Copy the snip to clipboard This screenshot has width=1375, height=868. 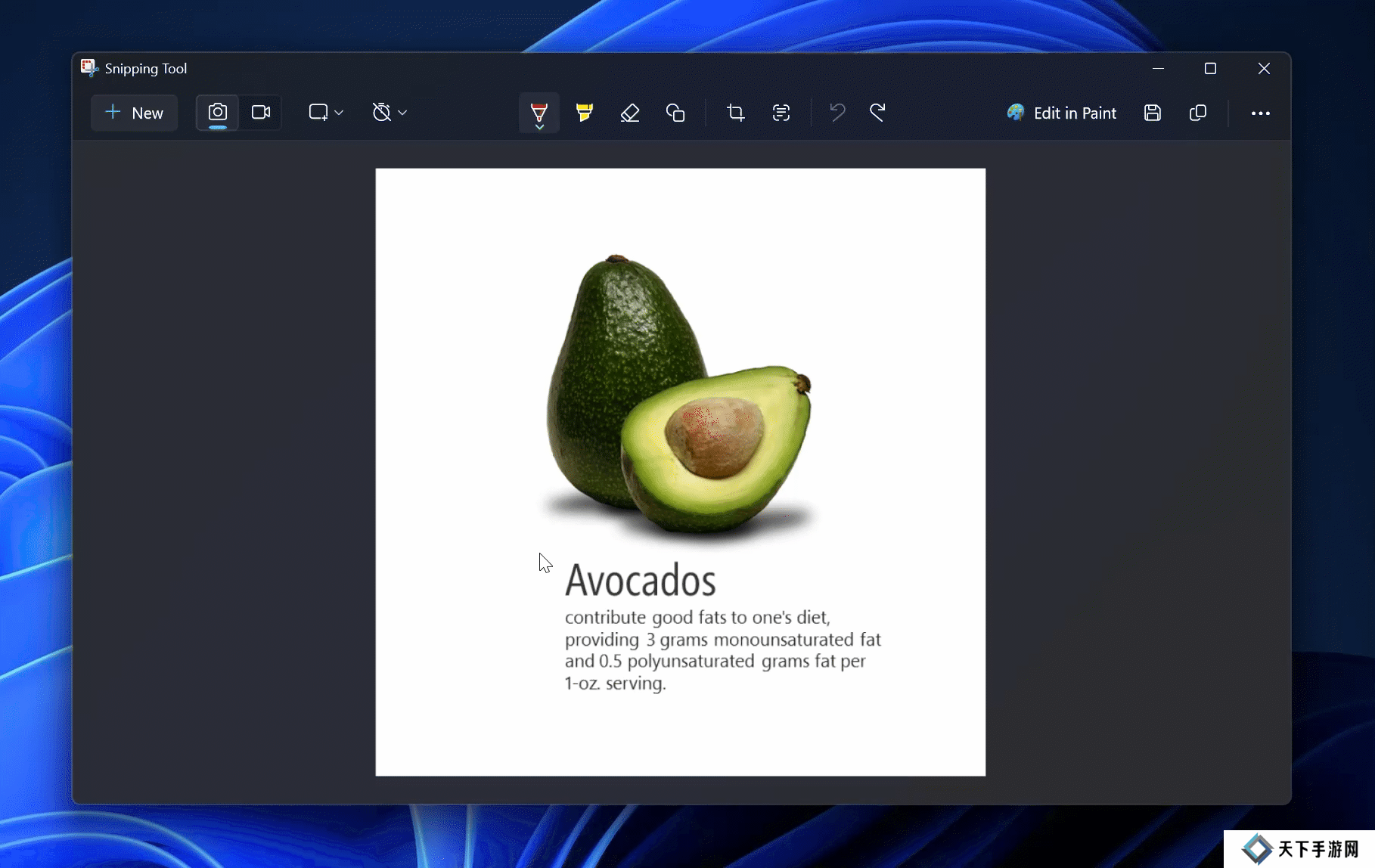pyautogui.click(x=1197, y=113)
